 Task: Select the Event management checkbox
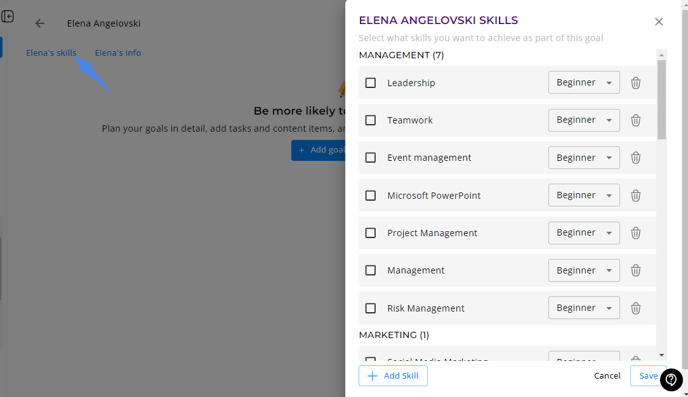(370, 157)
